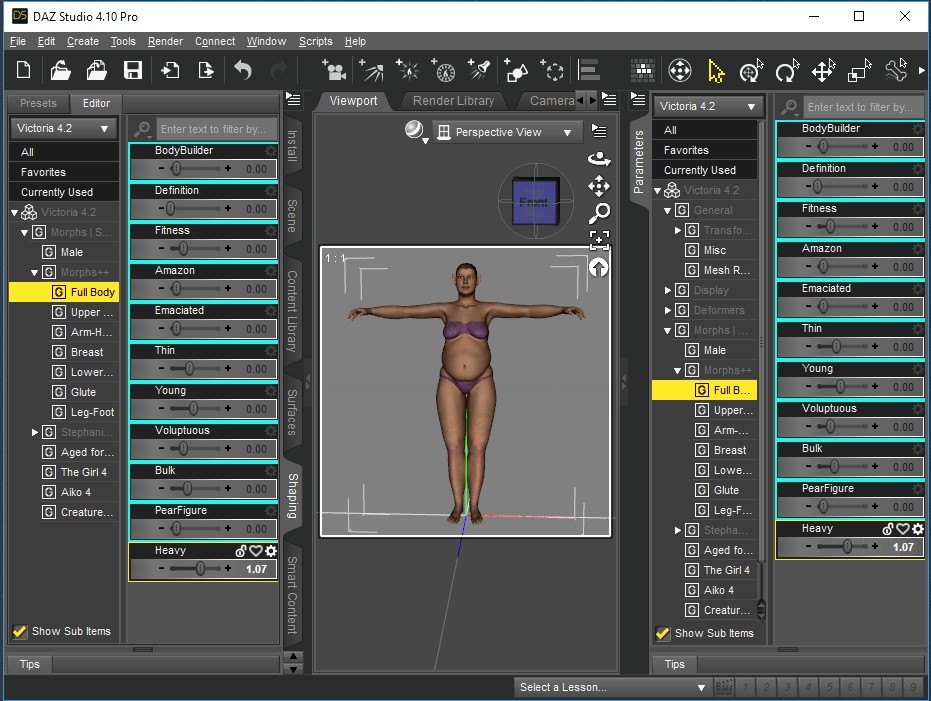Open the Victoria 4.2 dropdown in Parameters pane
This screenshot has height=701, width=931.
click(x=707, y=106)
